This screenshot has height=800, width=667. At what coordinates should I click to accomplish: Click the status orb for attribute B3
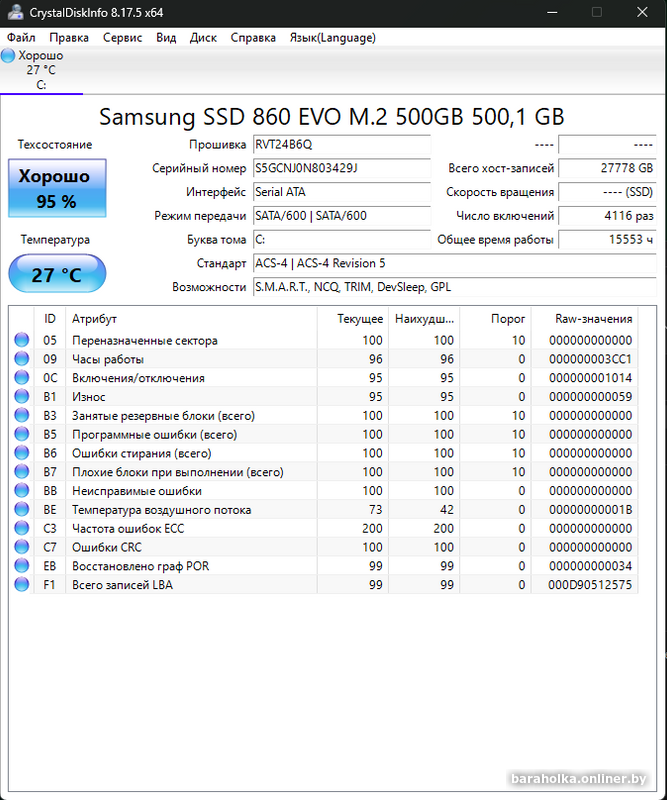pos(21,415)
